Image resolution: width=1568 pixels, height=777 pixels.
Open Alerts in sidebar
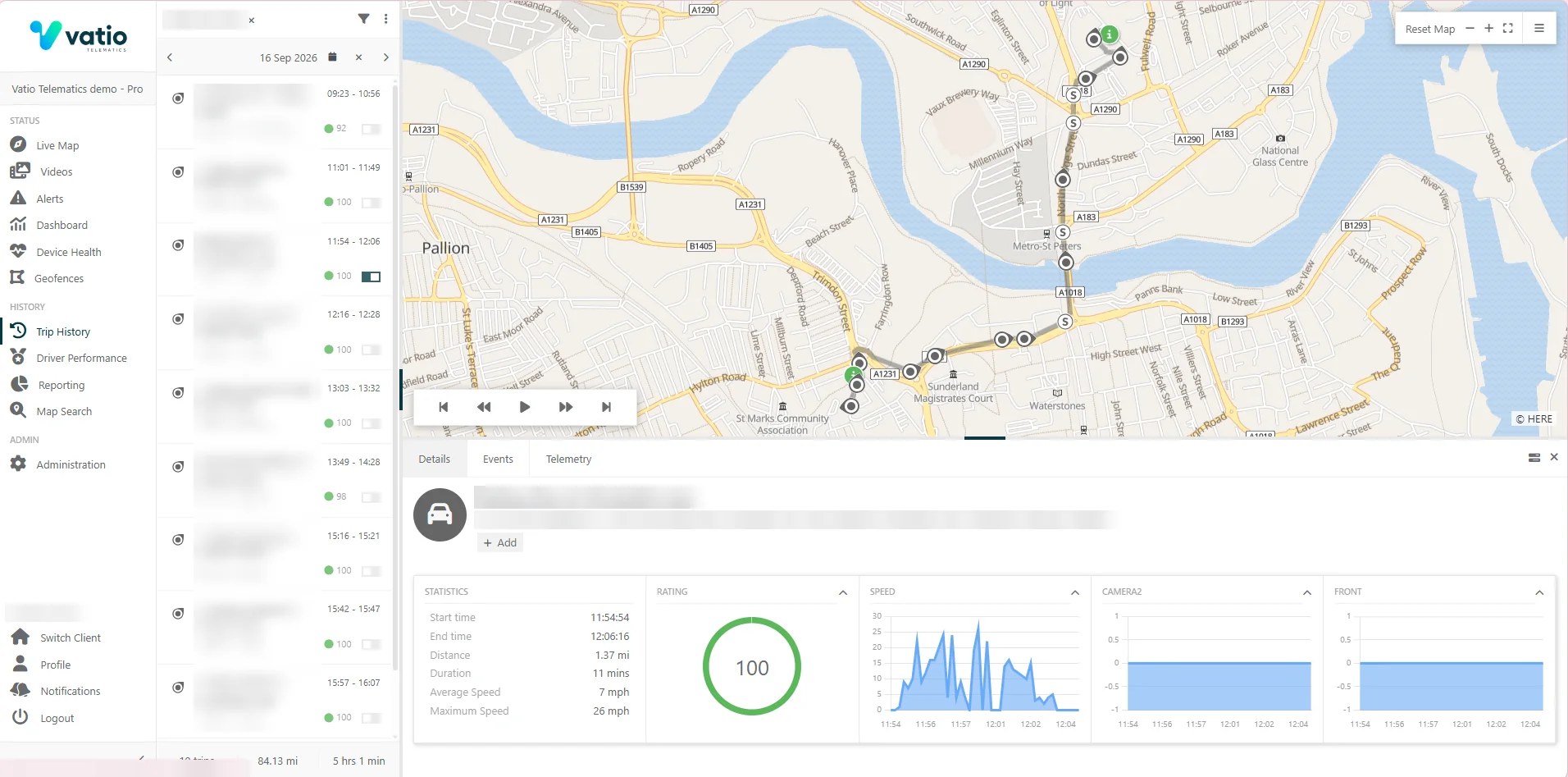click(x=49, y=199)
